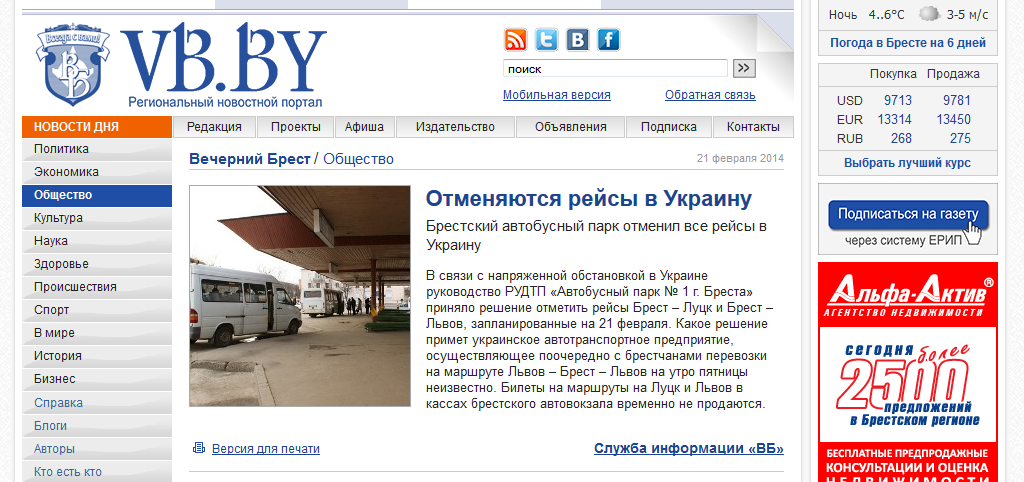Open the Facebook icon link
Viewport: 1024px width, 482px height.
click(x=609, y=40)
